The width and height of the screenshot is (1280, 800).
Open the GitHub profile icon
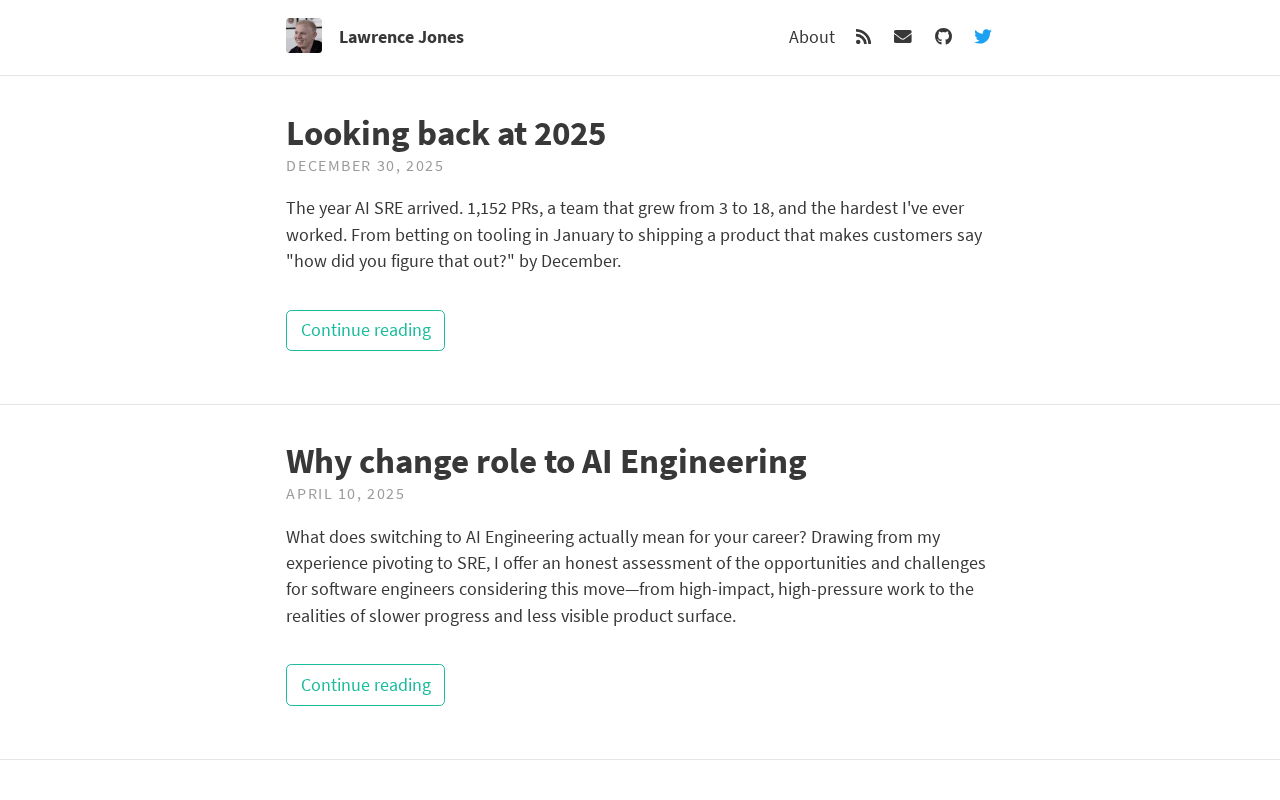[943, 37]
